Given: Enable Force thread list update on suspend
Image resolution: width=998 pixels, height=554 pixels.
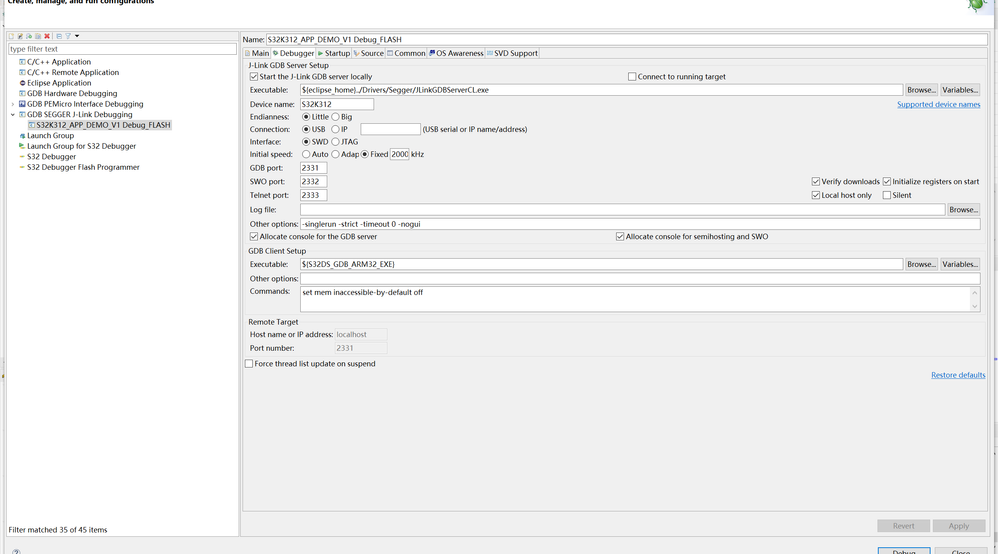Looking at the screenshot, I should pos(249,364).
